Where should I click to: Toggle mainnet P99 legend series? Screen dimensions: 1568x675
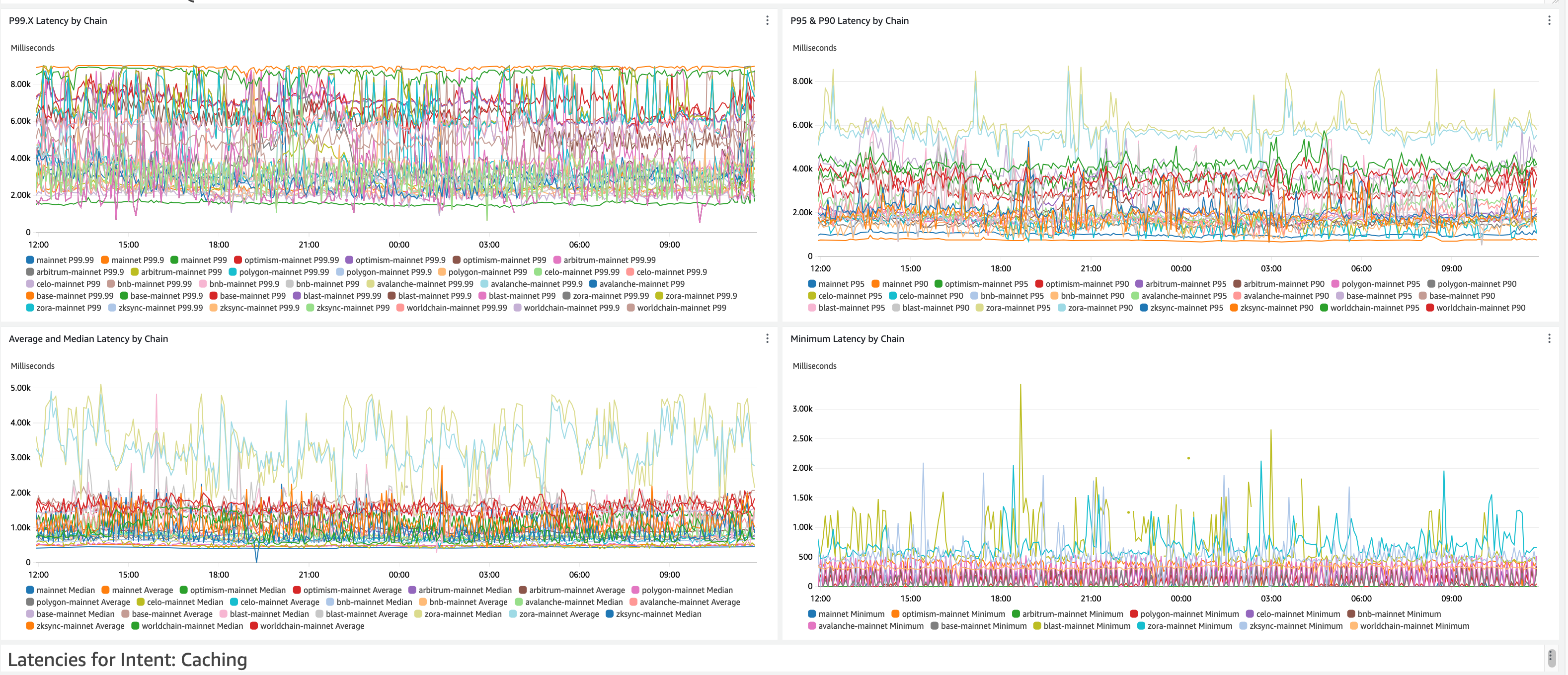click(198, 260)
